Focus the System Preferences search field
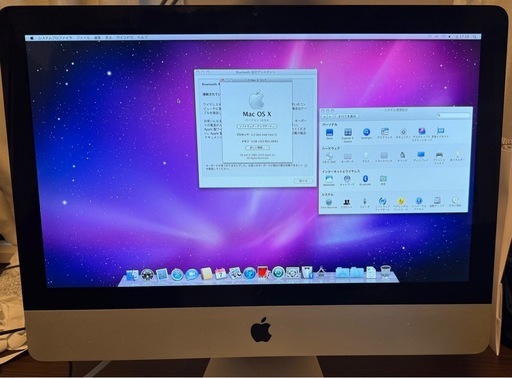 pyautogui.click(x=453, y=115)
